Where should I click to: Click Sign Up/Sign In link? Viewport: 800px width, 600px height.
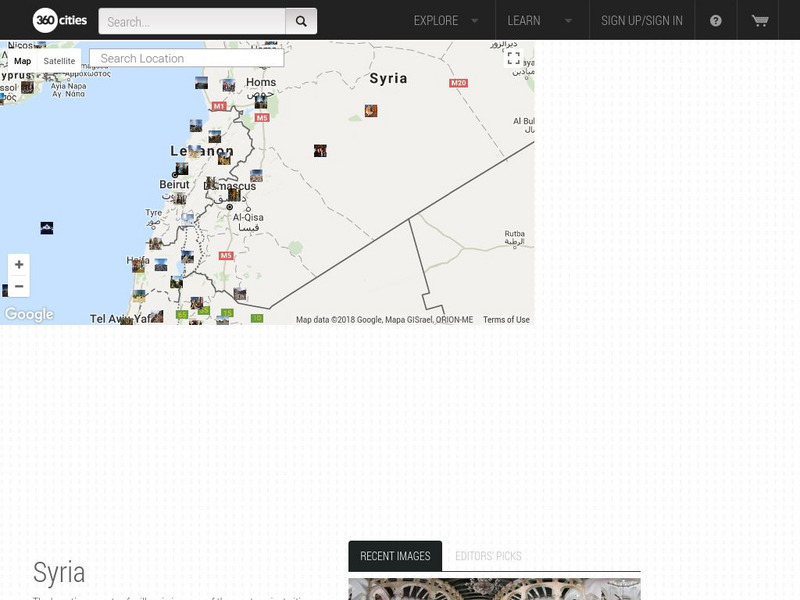click(x=642, y=20)
